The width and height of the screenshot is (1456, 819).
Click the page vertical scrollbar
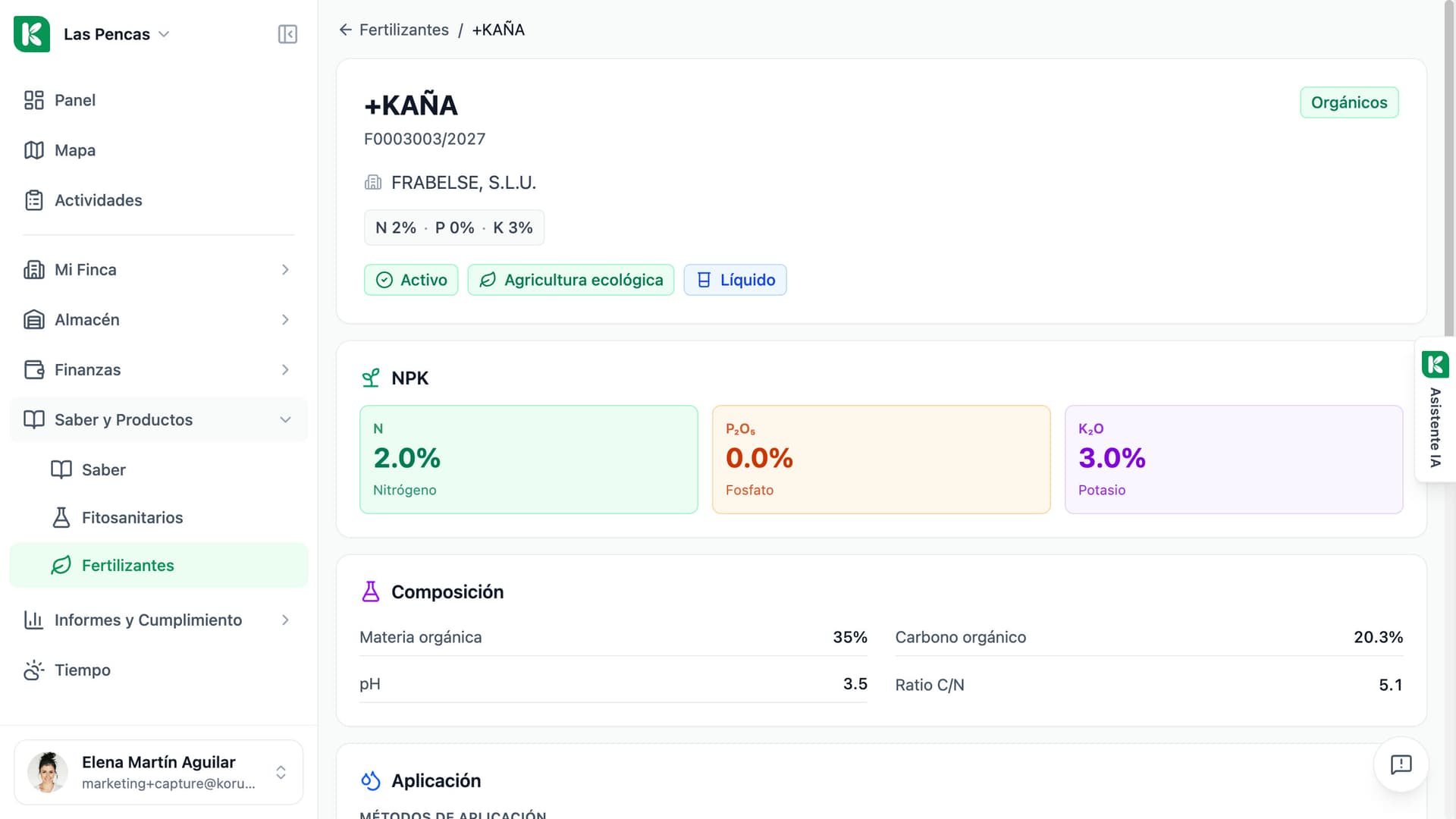[1449, 167]
